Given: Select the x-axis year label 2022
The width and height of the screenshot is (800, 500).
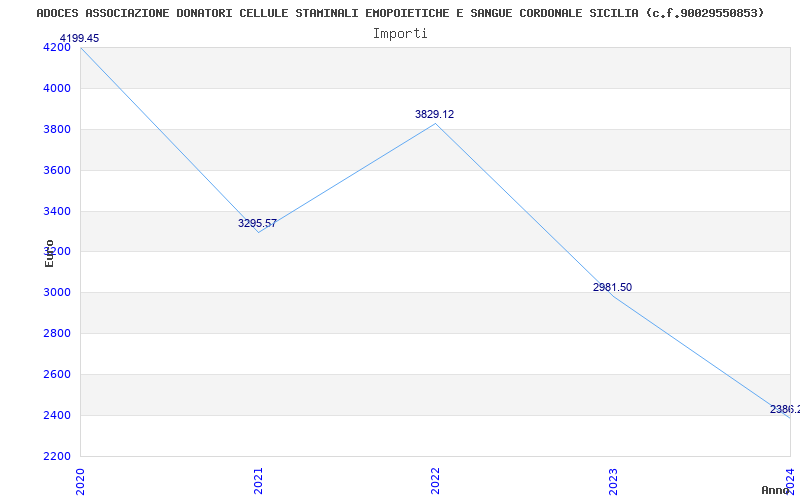Looking at the screenshot, I should (x=435, y=481).
